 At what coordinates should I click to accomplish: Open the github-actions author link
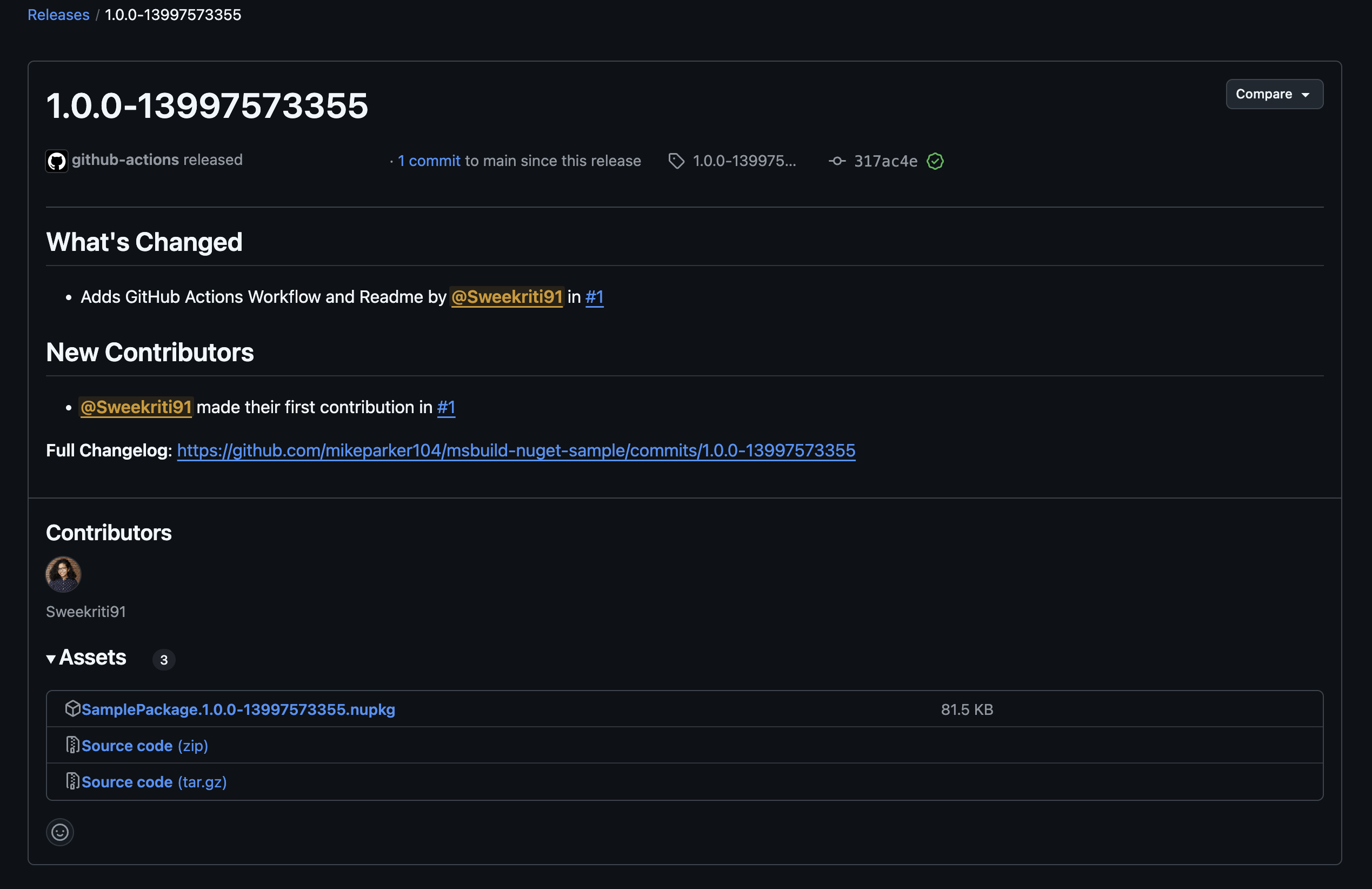coord(124,160)
